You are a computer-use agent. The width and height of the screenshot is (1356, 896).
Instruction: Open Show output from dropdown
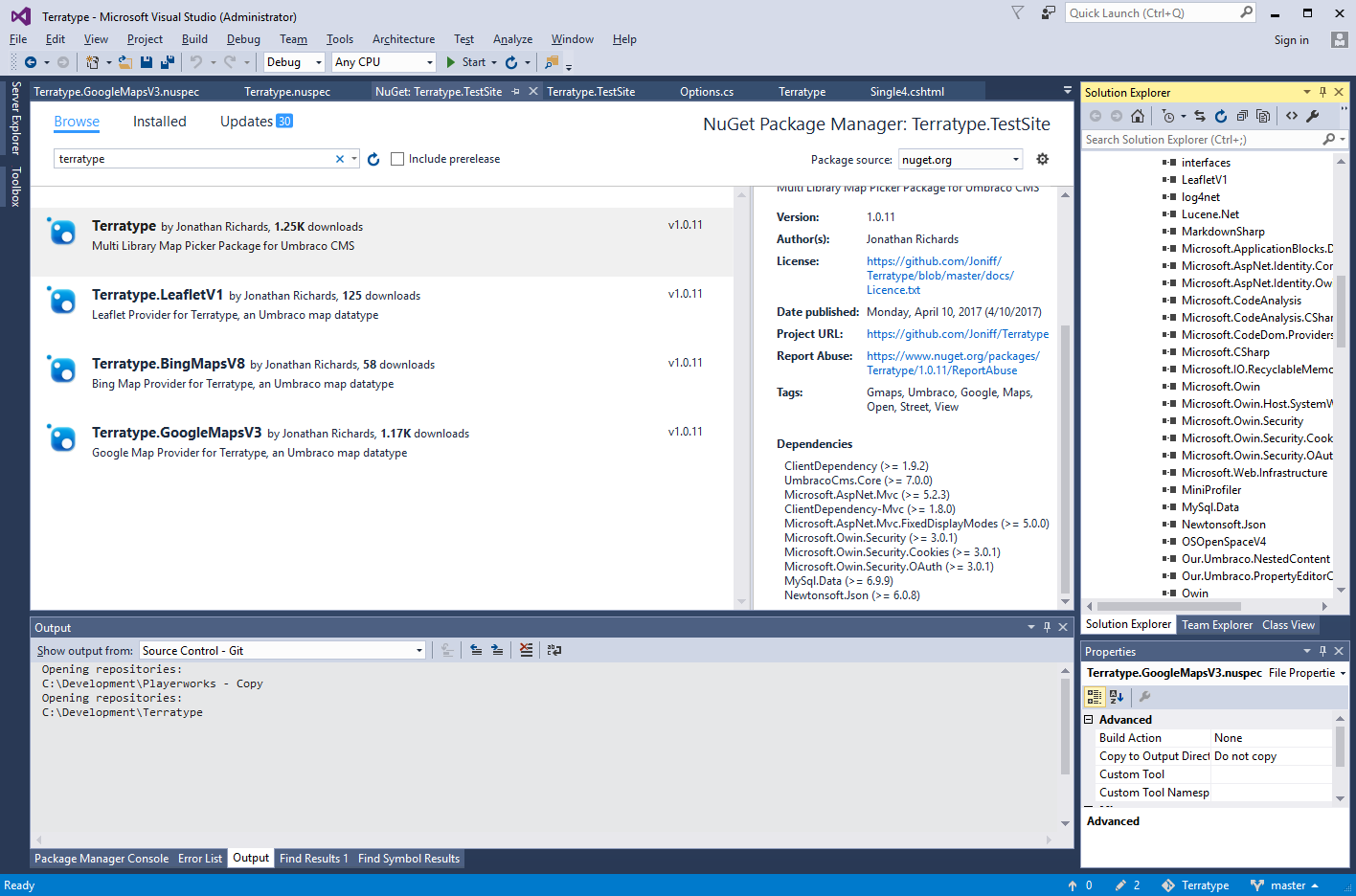click(x=419, y=650)
